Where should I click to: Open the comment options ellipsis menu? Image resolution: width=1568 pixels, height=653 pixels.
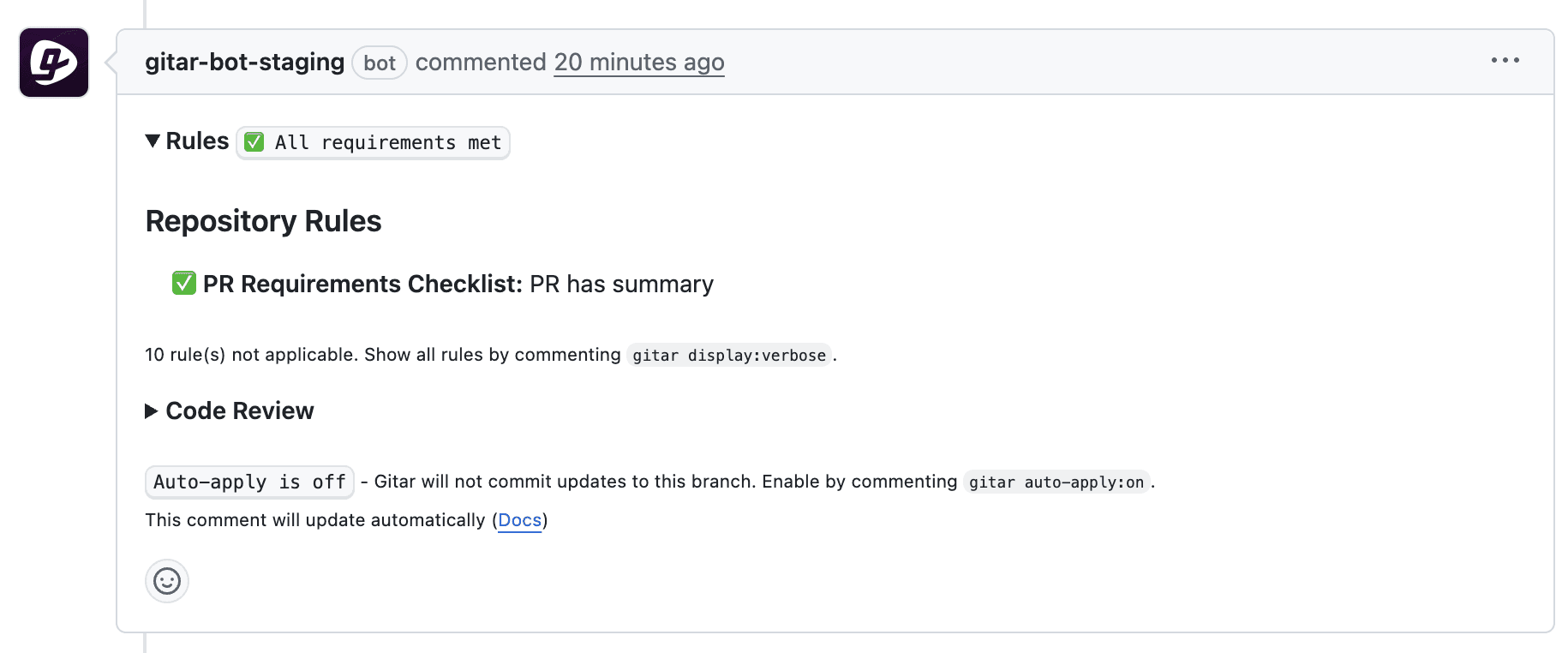pos(1505,60)
